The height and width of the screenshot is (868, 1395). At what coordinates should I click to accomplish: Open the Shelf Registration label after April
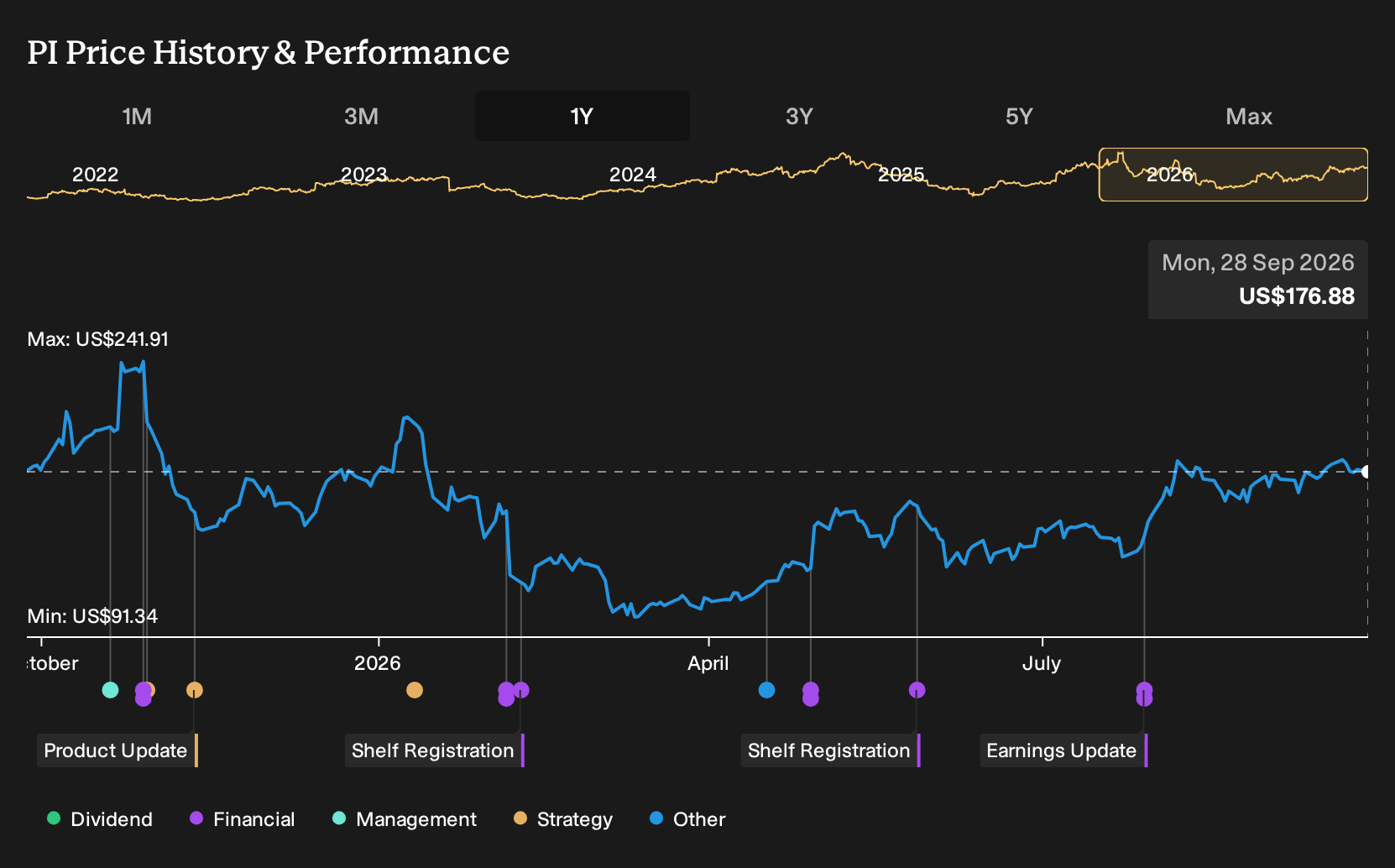[830, 750]
